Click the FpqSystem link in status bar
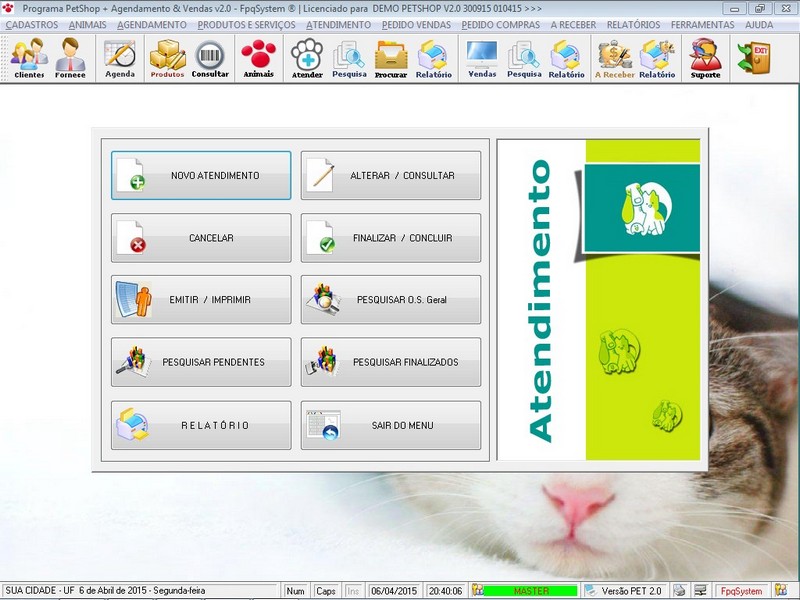This screenshot has width=800, height=600. [x=741, y=591]
